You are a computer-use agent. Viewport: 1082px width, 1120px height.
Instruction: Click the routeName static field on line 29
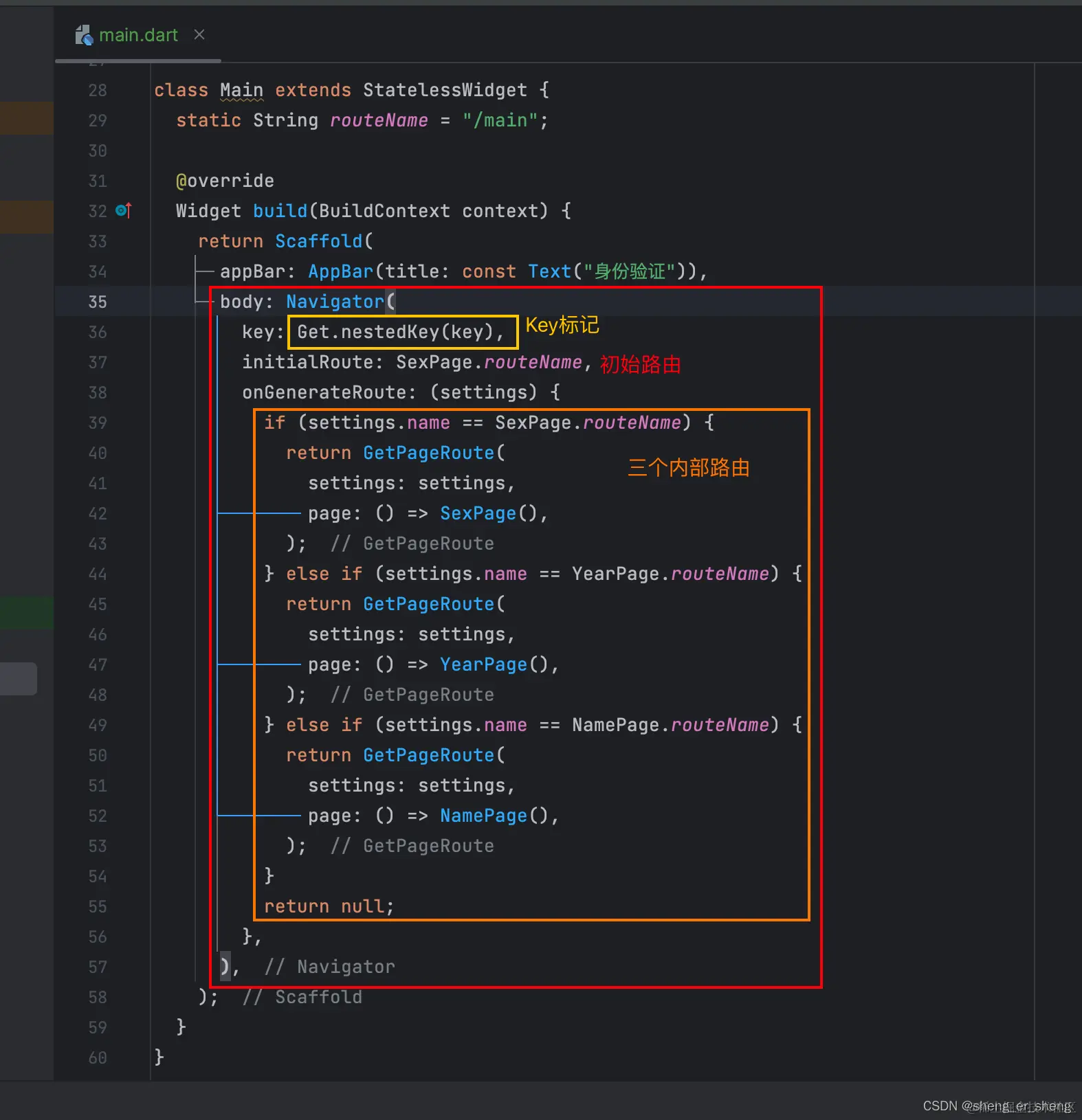click(379, 120)
